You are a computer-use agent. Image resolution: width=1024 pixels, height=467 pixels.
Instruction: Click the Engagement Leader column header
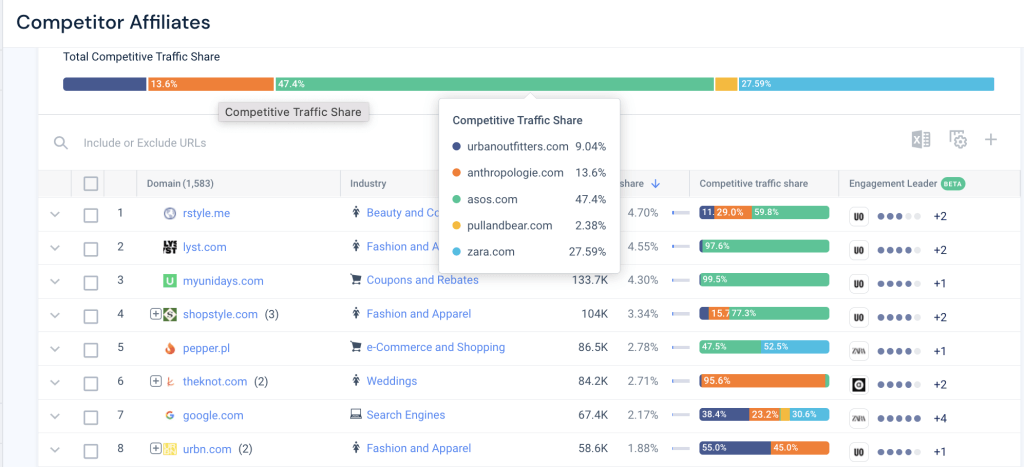coord(892,184)
